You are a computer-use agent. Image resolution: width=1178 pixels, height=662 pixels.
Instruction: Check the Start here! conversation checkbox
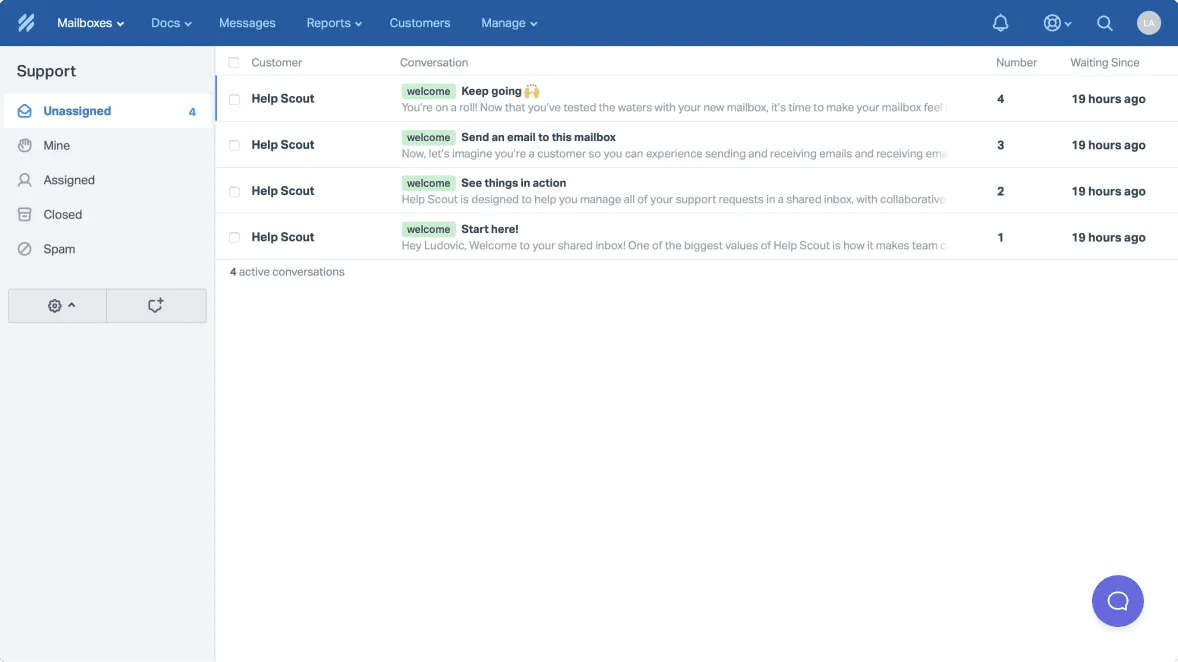coord(234,237)
